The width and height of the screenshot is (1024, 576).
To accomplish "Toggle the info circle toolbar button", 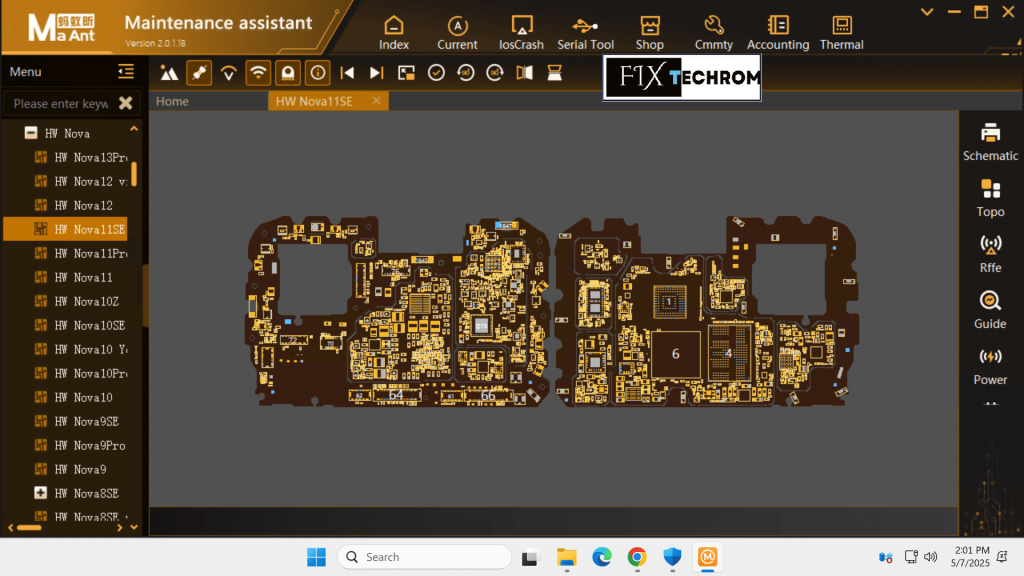I will click(317, 73).
